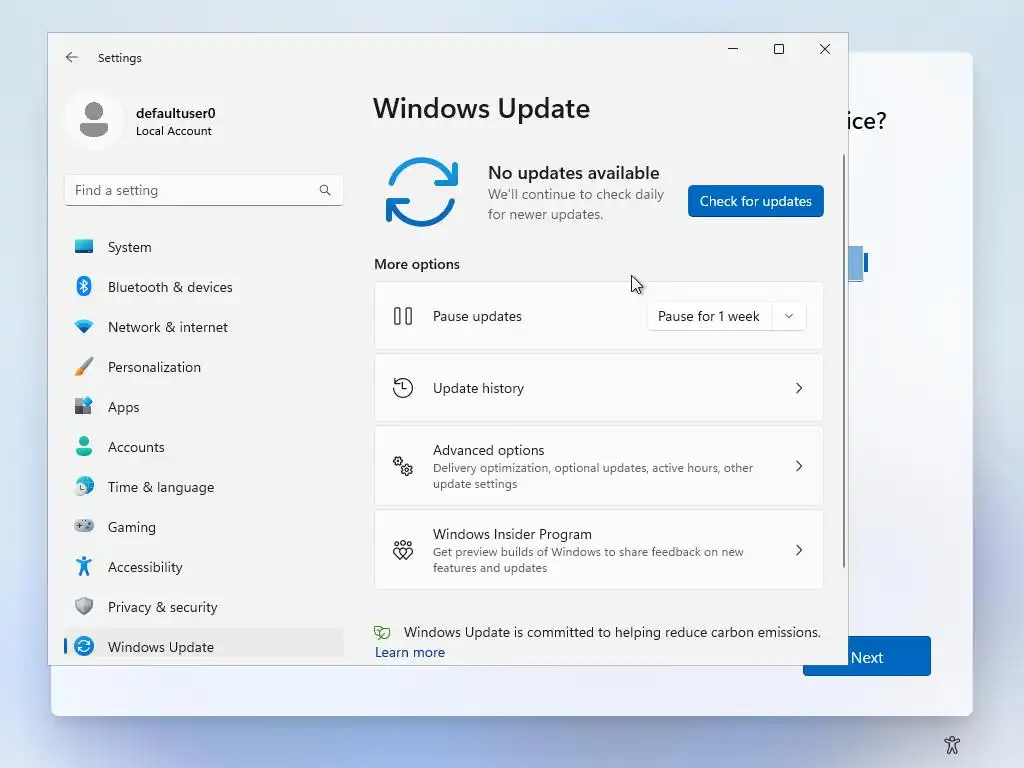Maximize the Settings window
Viewport: 1024px width, 768px height.
778,49
